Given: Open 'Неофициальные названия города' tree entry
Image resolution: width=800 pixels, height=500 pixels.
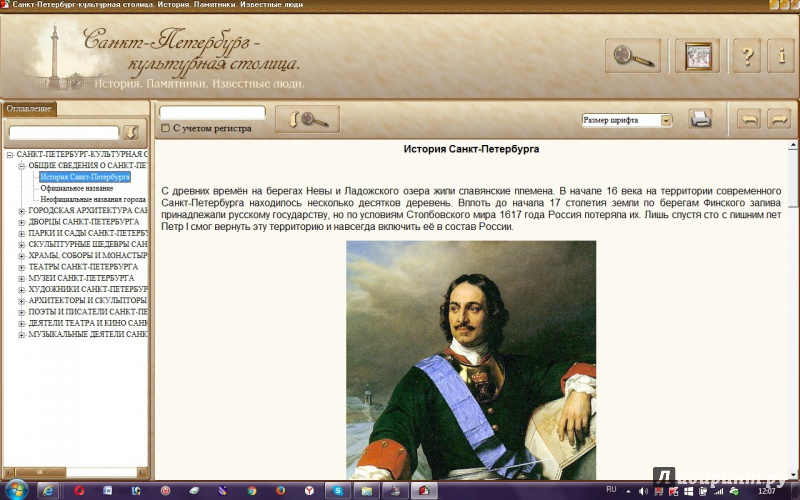Looking at the screenshot, I should 93,199.
